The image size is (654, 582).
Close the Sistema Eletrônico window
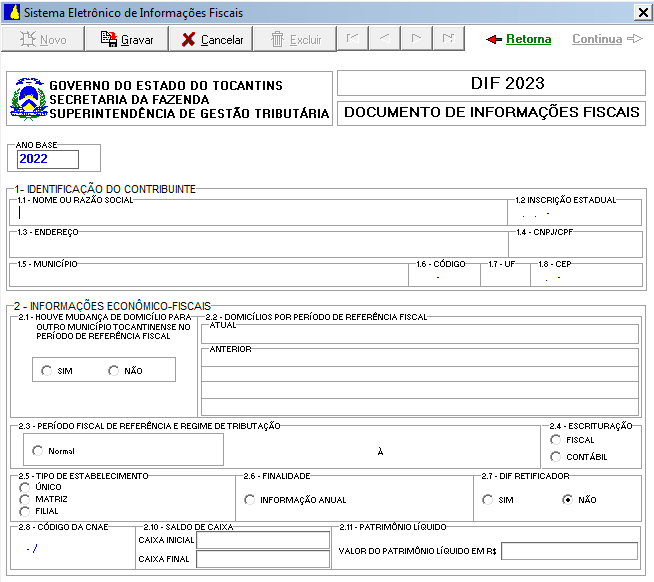pos(643,13)
